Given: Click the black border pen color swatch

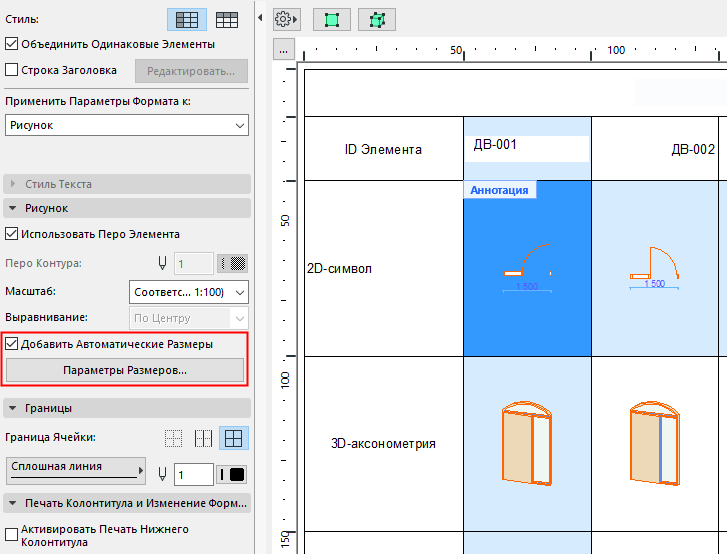Looking at the screenshot, I should point(232,474).
